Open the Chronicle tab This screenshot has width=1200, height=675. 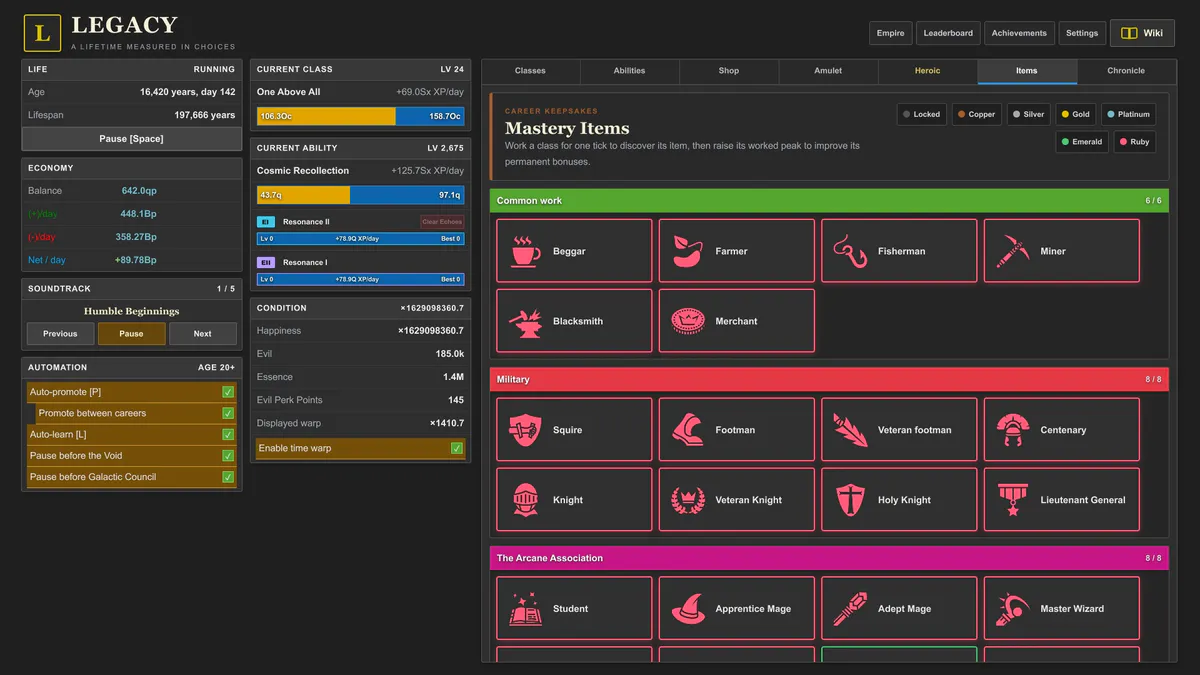point(1126,71)
